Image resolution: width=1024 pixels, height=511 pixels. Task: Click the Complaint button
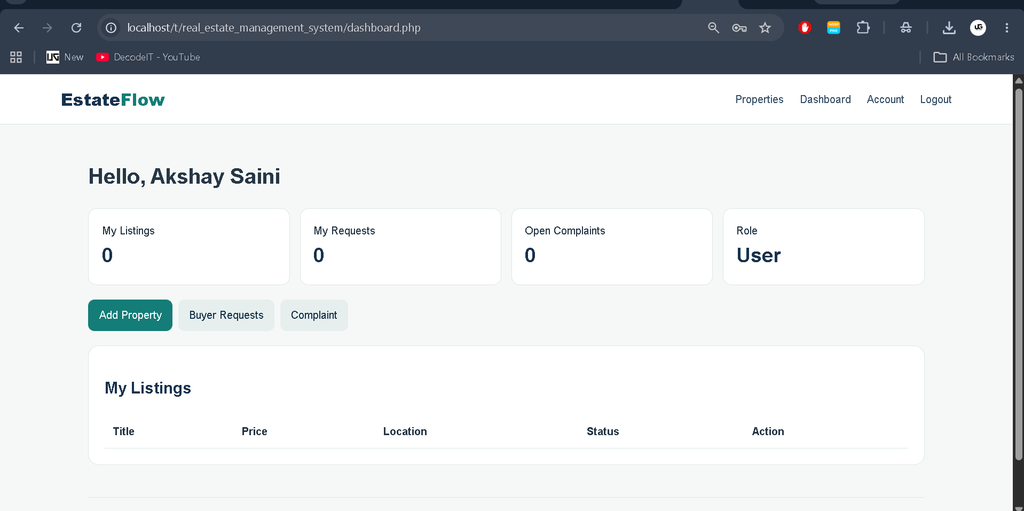tap(314, 315)
